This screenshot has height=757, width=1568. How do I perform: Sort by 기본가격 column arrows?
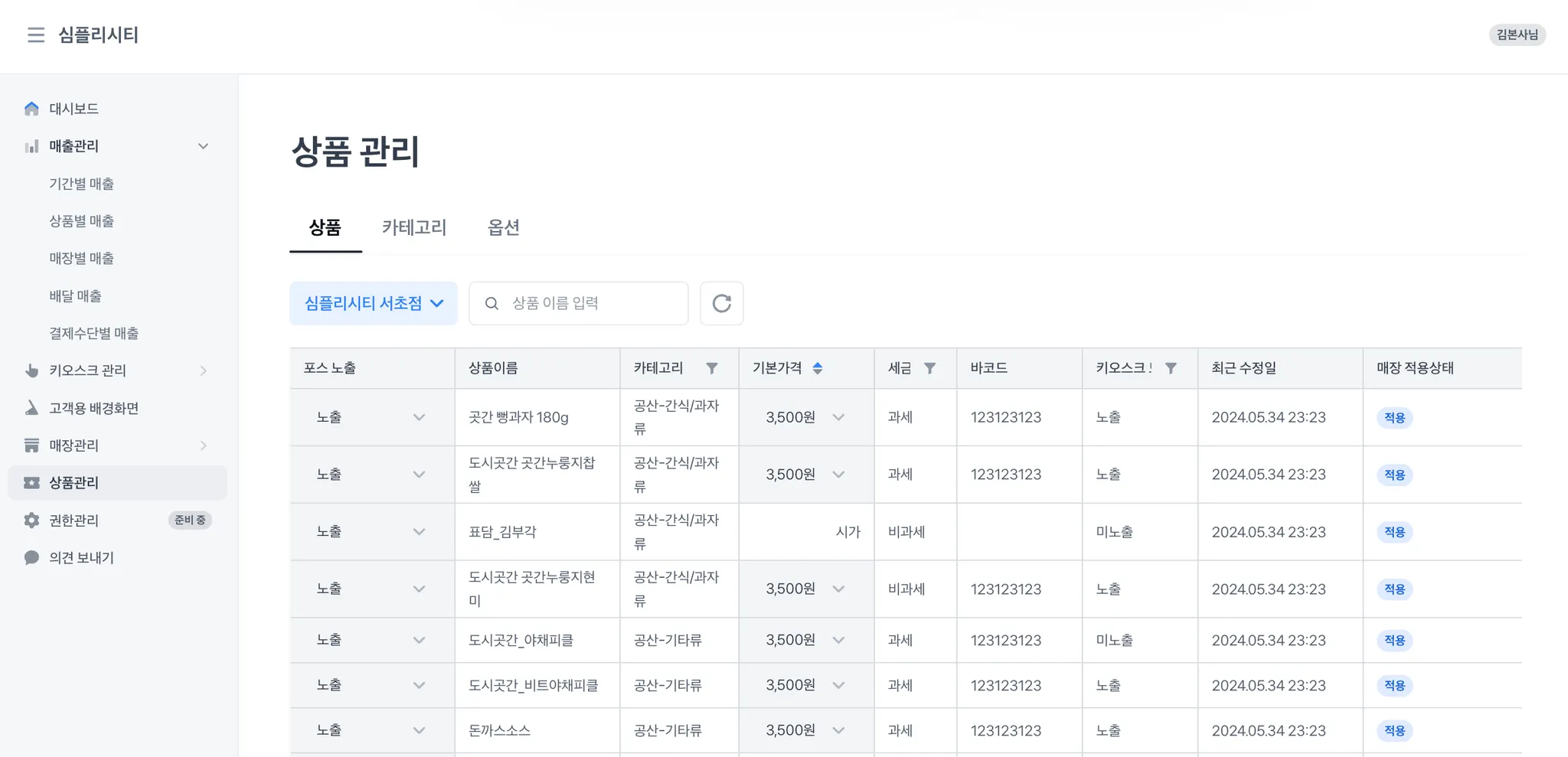tap(818, 368)
